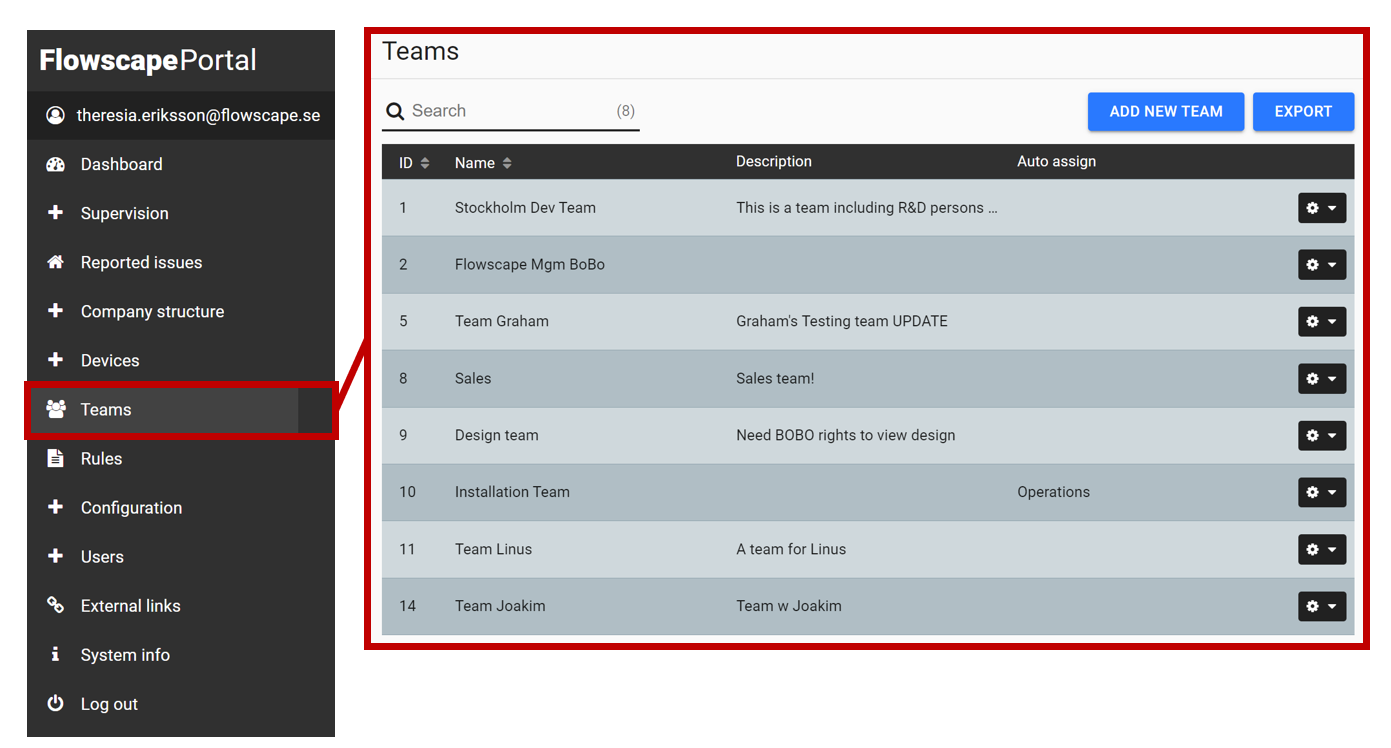The height and width of the screenshot is (748, 1391).
Task: Click 'A team for Linus' description
Action: tap(791, 550)
